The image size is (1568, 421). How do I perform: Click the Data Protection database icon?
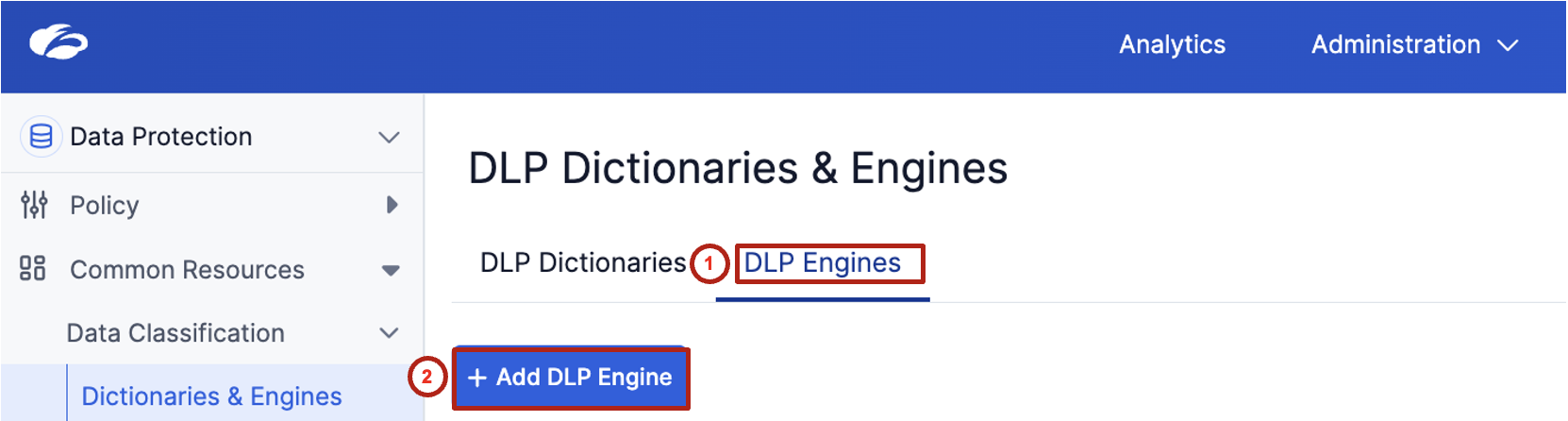click(41, 137)
